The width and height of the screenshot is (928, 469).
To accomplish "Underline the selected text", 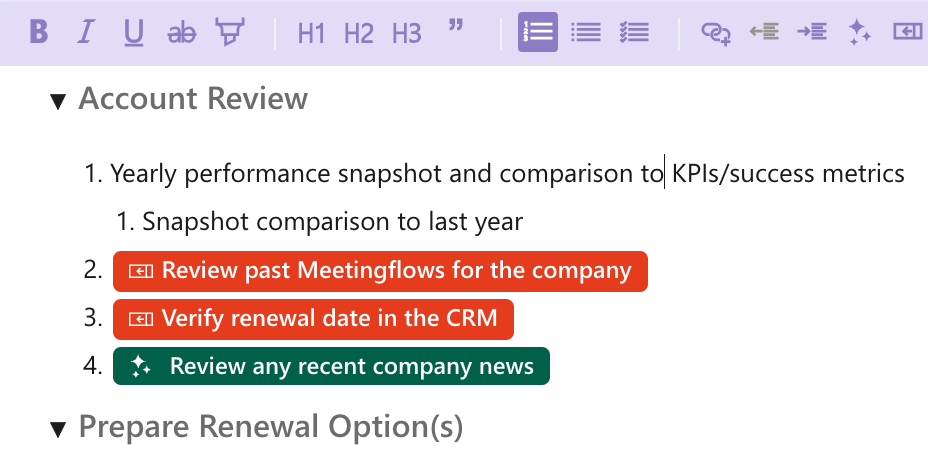I will click(x=134, y=33).
